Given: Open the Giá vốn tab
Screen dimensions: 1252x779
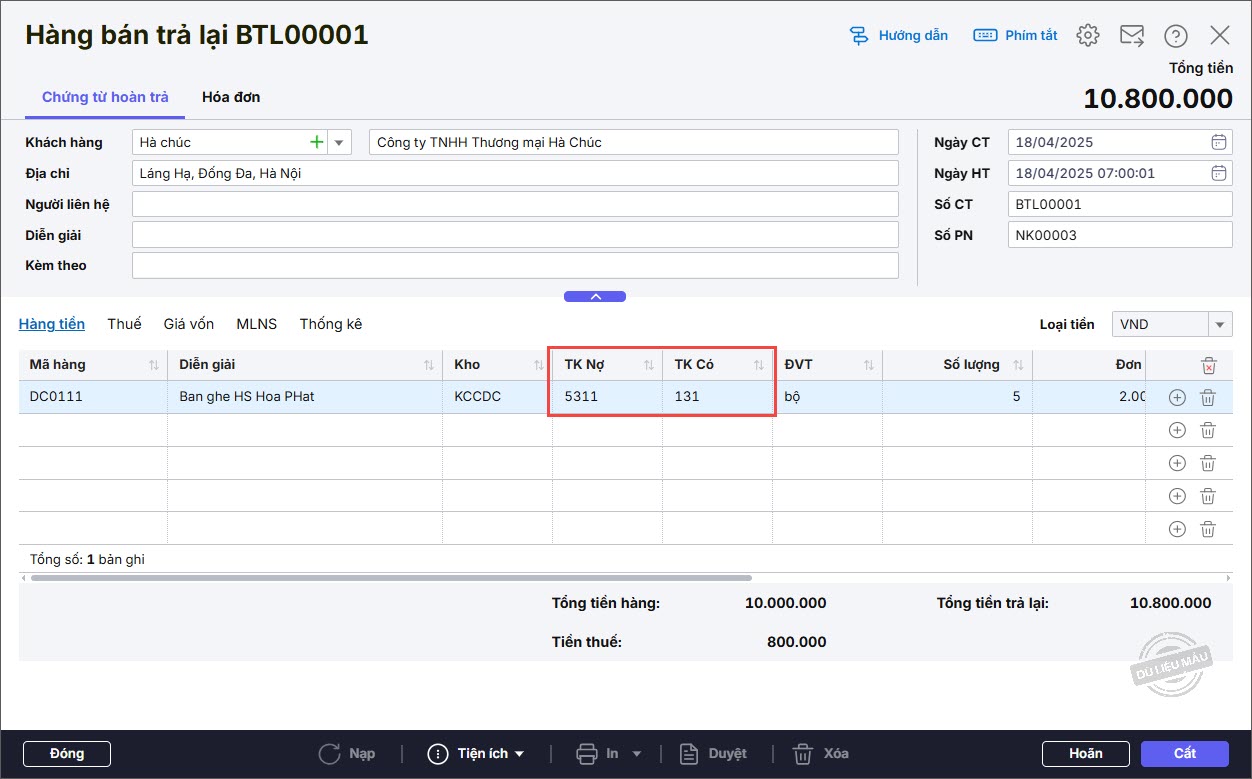Looking at the screenshot, I should 189,324.
